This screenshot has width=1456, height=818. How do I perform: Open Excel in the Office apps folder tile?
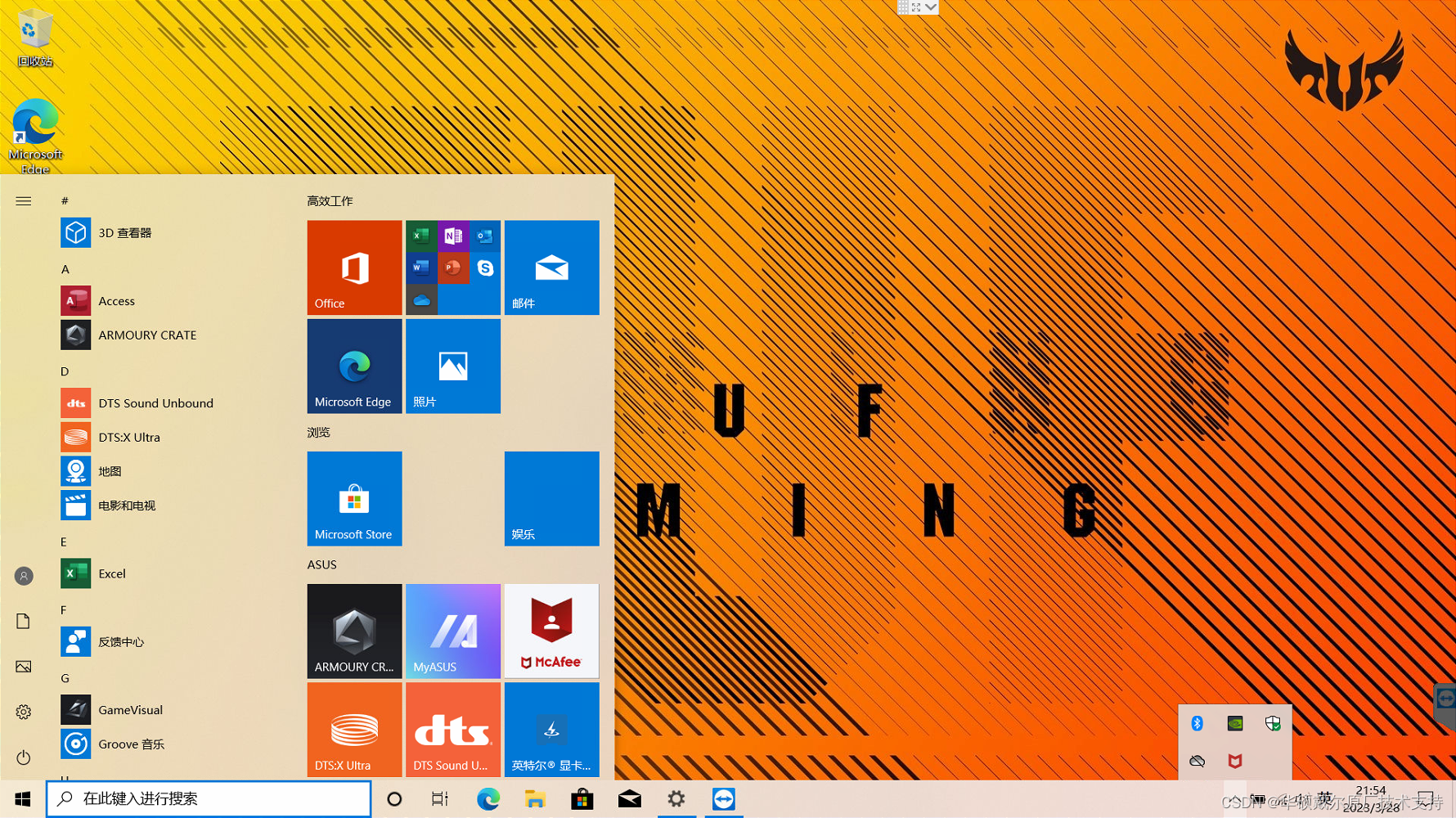pos(421,236)
